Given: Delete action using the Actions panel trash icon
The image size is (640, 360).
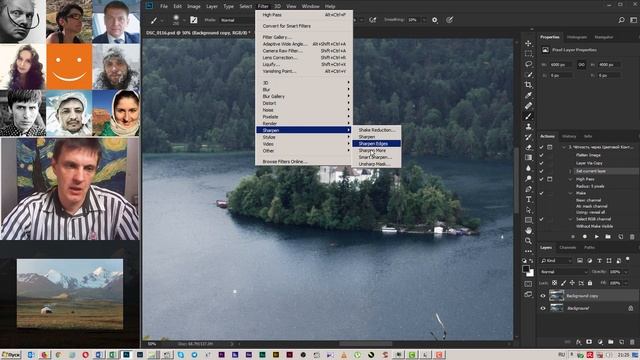Looking at the screenshot, I should click(632, 237).
